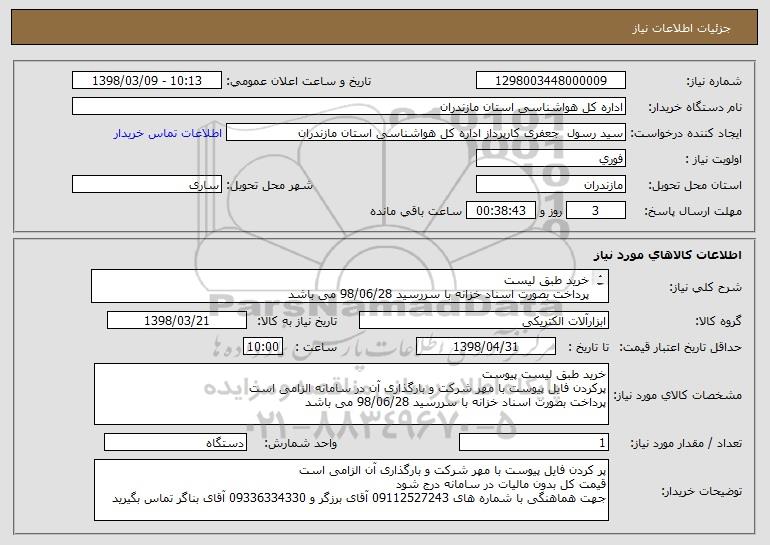
Task: Select the priority field showing فوری
Action: point(550,159)
